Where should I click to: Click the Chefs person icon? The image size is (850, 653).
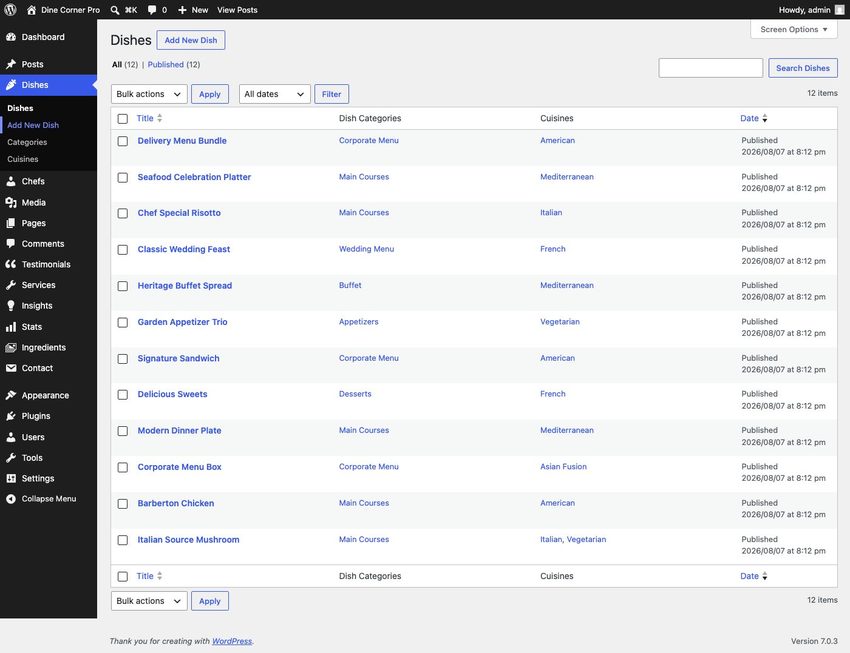click(x=11, y=181)
